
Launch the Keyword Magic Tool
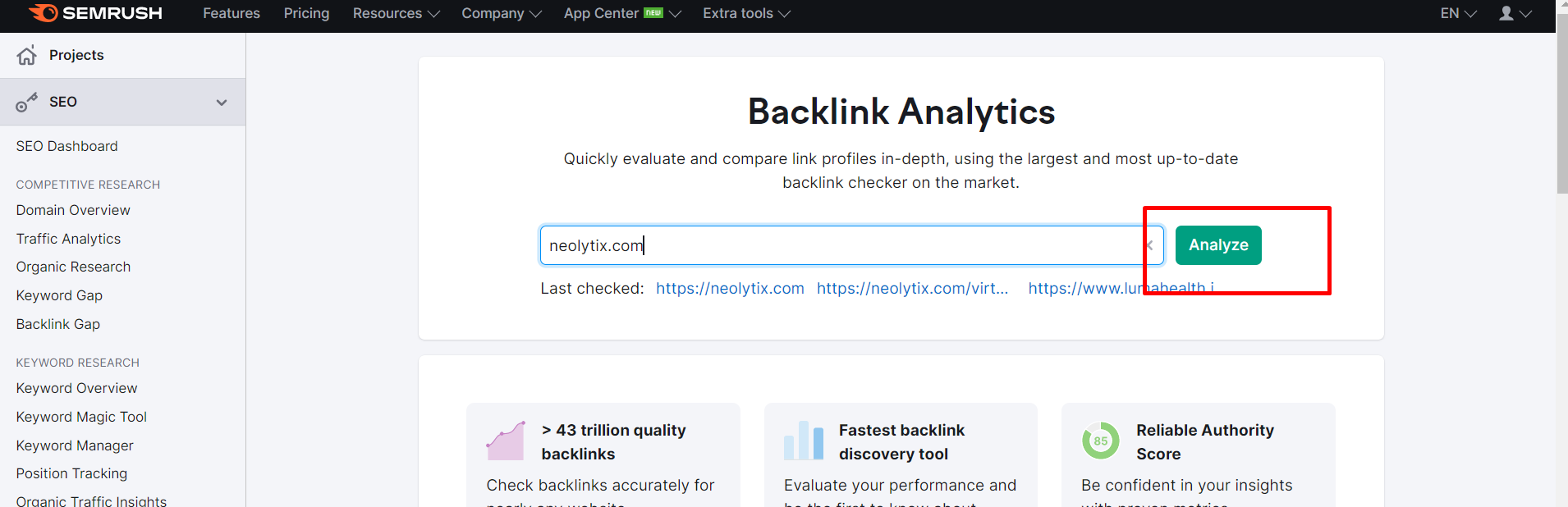tap(81, 417)
